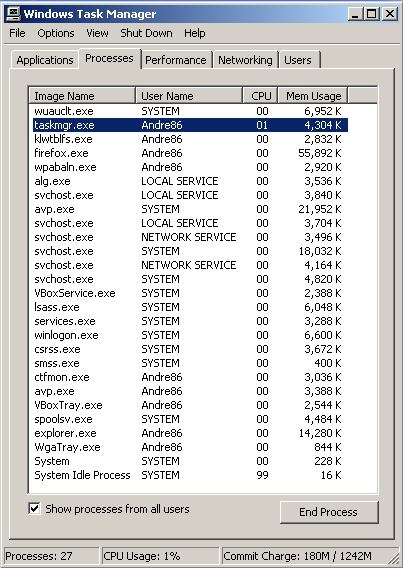Select the services.exe process
Viewport: 403px width, 568px height.
[190, 321]
